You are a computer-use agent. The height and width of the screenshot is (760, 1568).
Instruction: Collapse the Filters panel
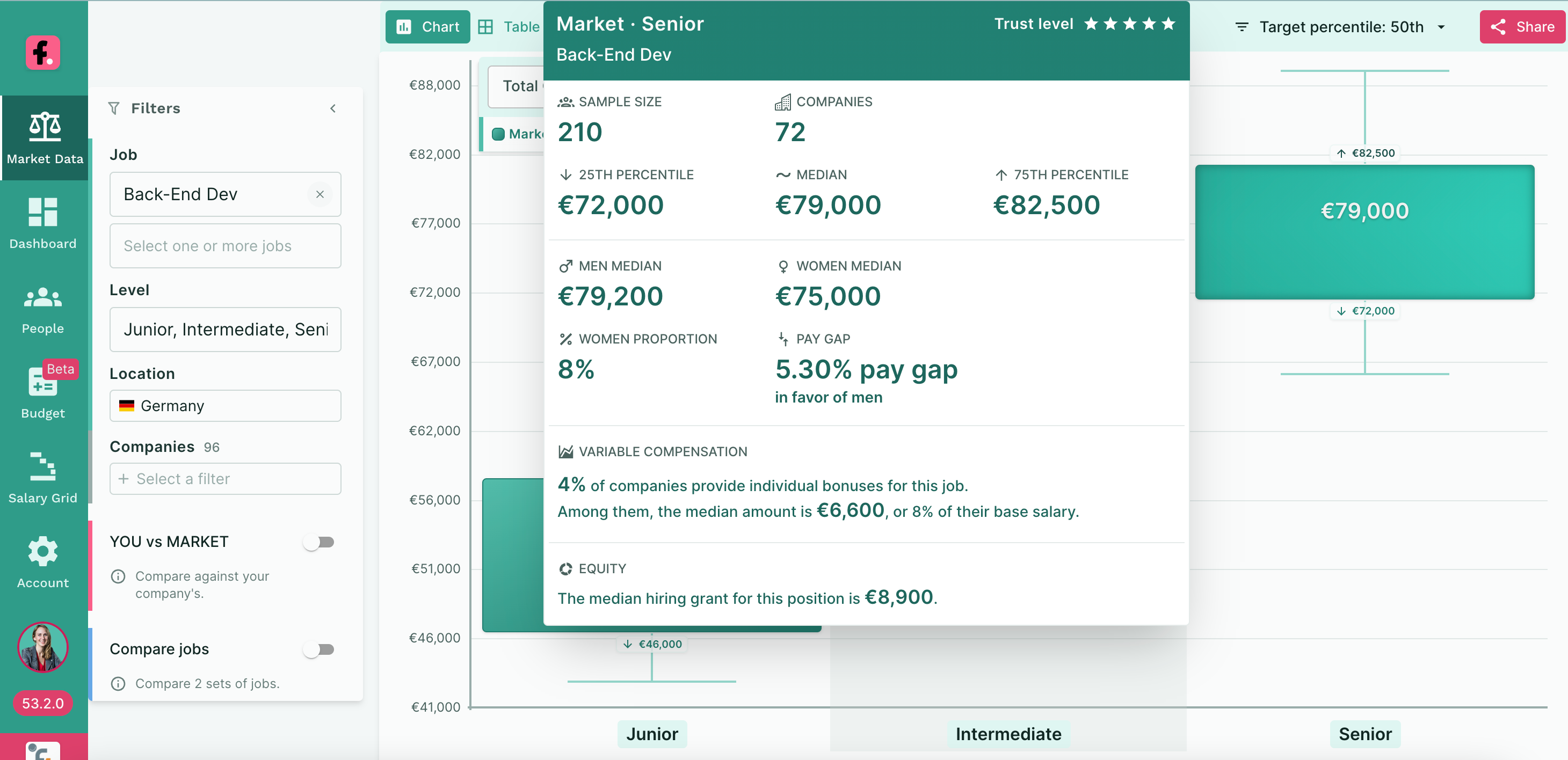333,109
